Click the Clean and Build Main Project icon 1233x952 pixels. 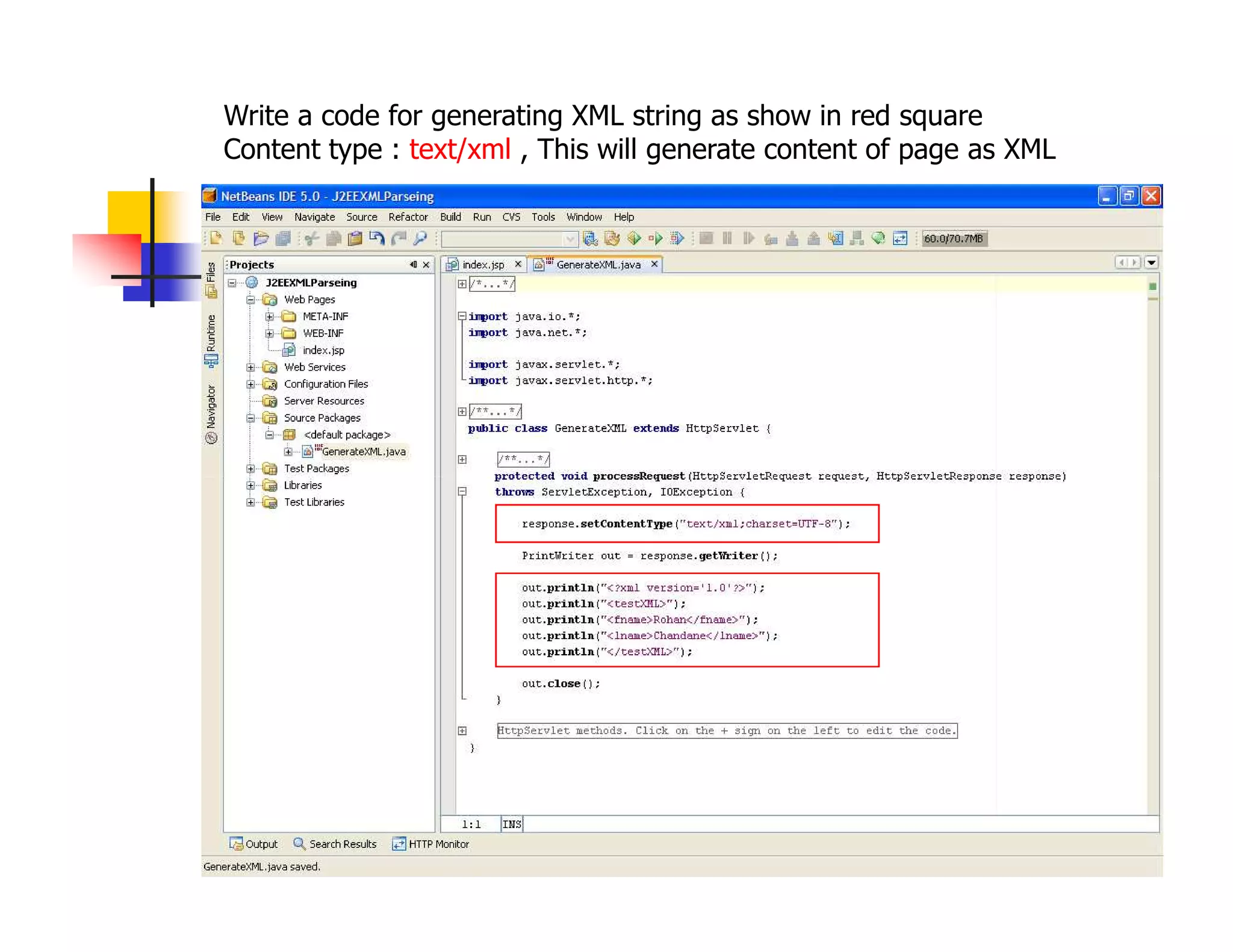(612, 239)
